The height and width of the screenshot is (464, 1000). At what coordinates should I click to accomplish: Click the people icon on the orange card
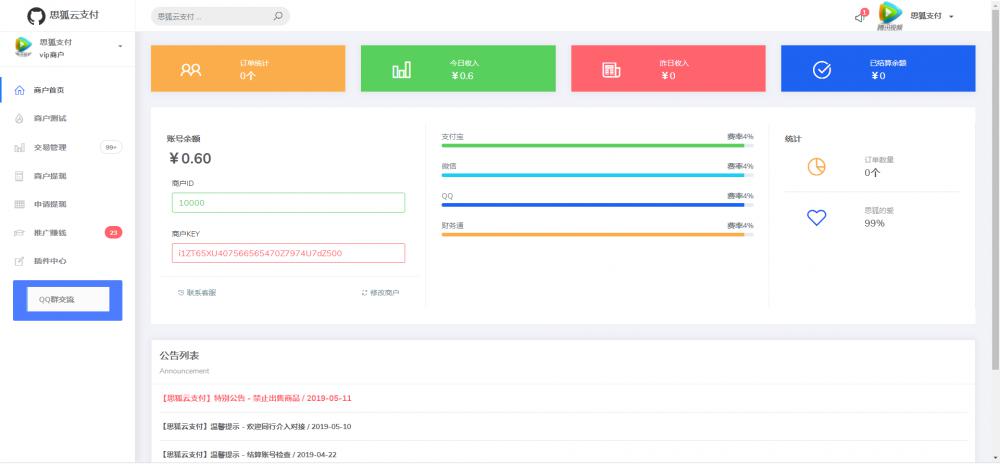(x=191, y=69)
